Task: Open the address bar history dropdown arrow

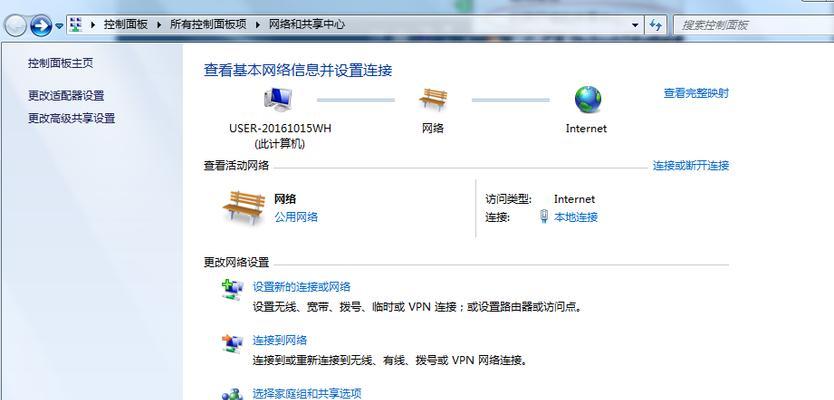Action: (635, 25)
